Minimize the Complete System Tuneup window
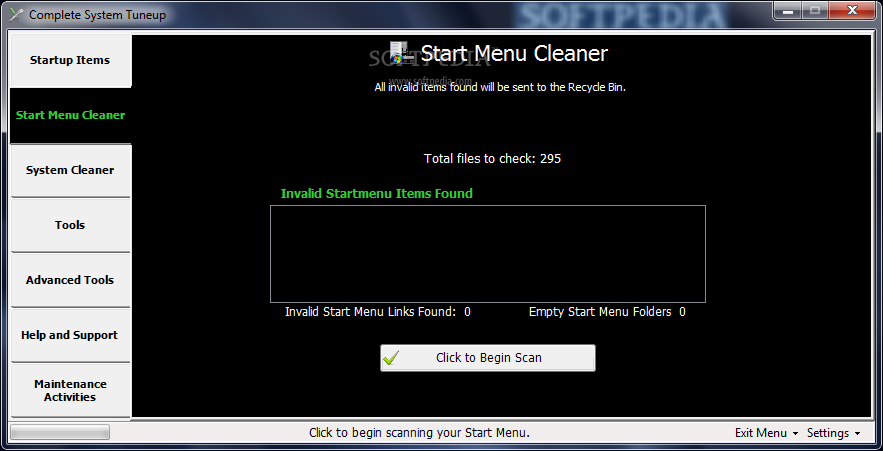The width and height of the screenshot is (883, 451). pyautogui.click(x=789, y=10)
